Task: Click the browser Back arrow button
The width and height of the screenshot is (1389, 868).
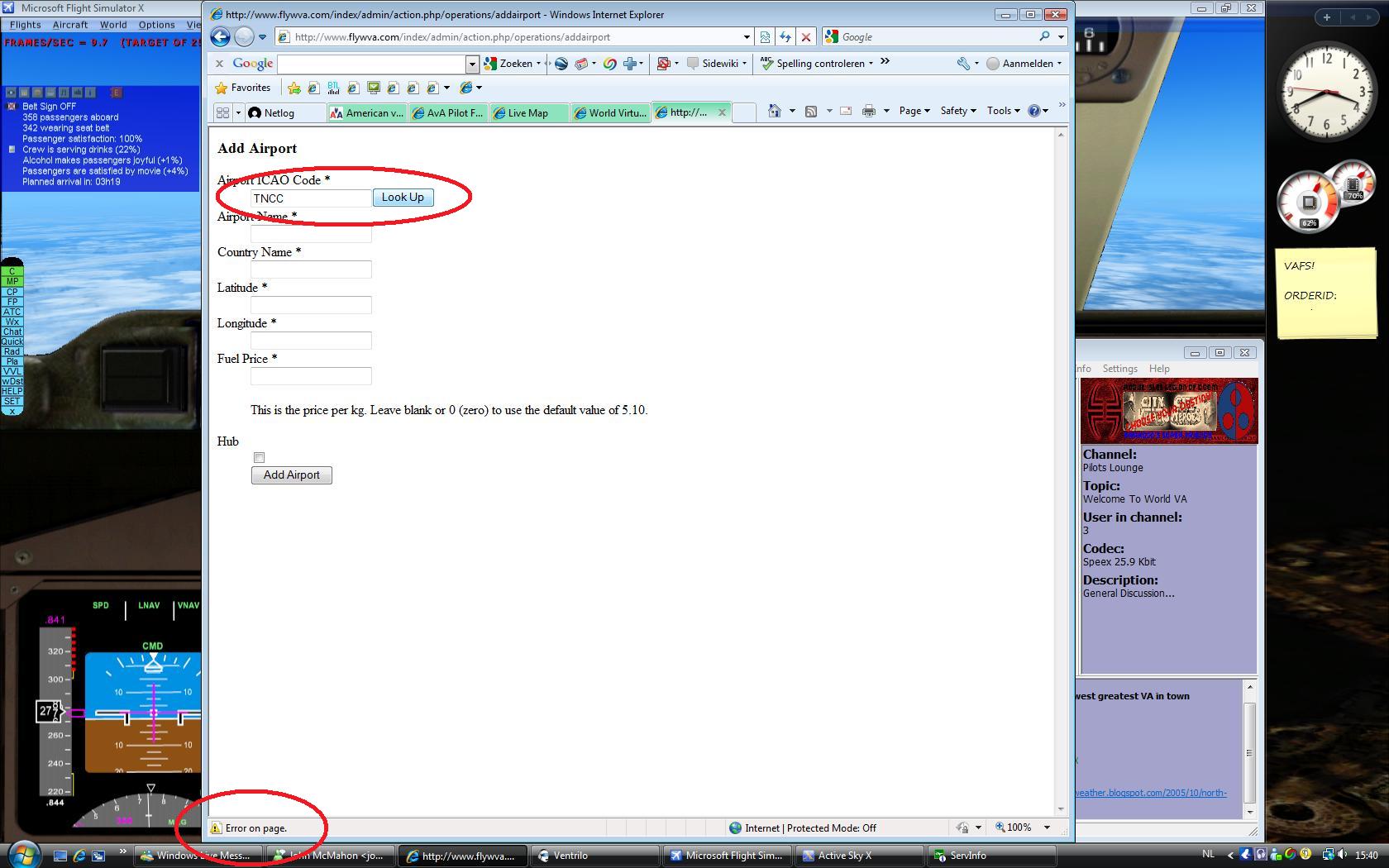Action: pos(220,36)
